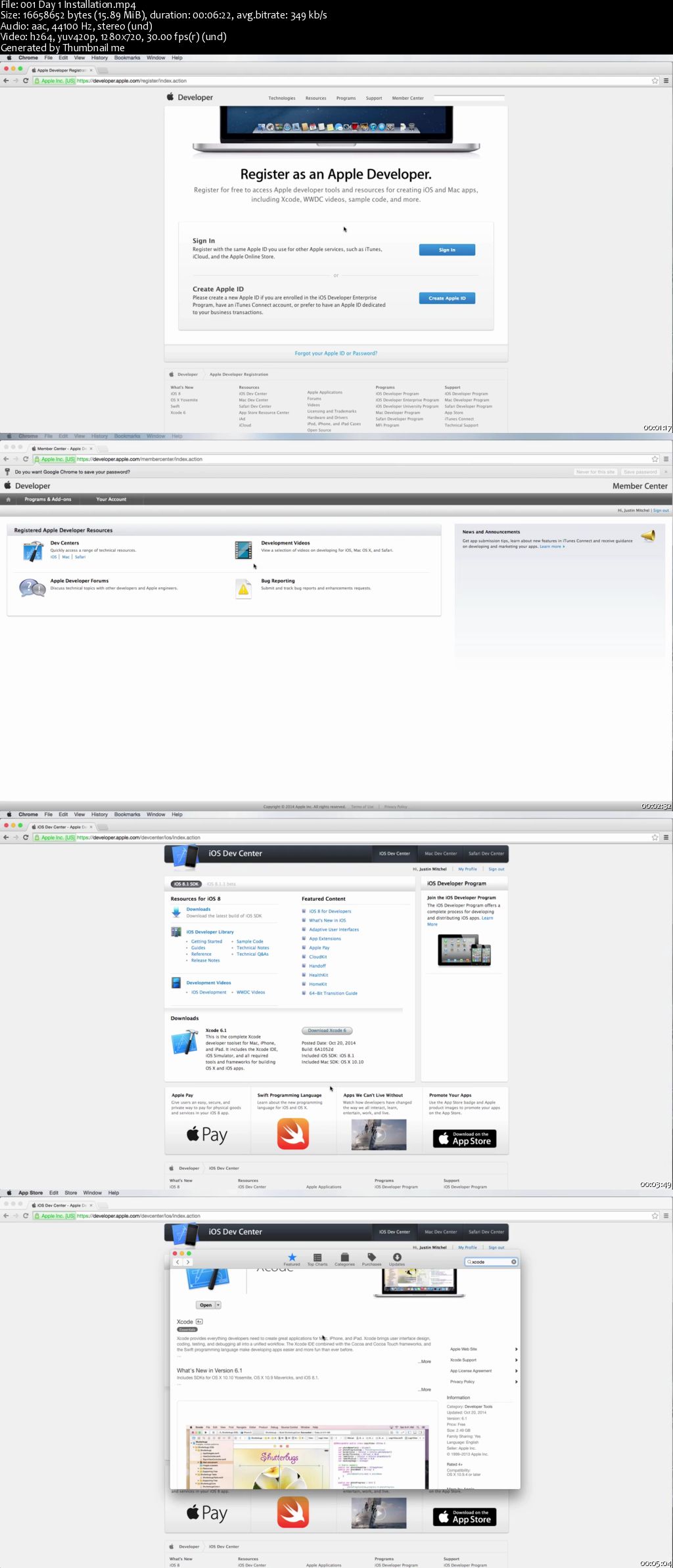Screen dimensions: 673x1568
Task: Reload the register/index.action page
Action: pos(26,81)
